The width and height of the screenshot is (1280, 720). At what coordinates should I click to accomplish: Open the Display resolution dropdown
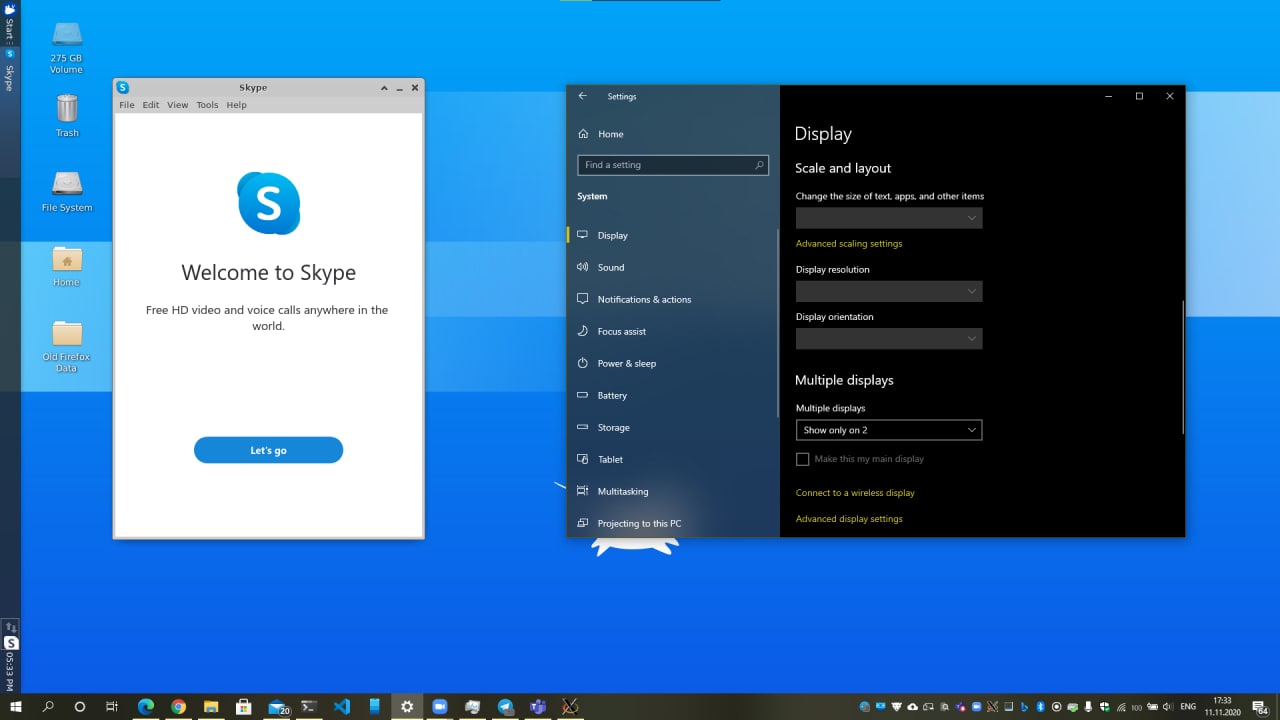889,291
